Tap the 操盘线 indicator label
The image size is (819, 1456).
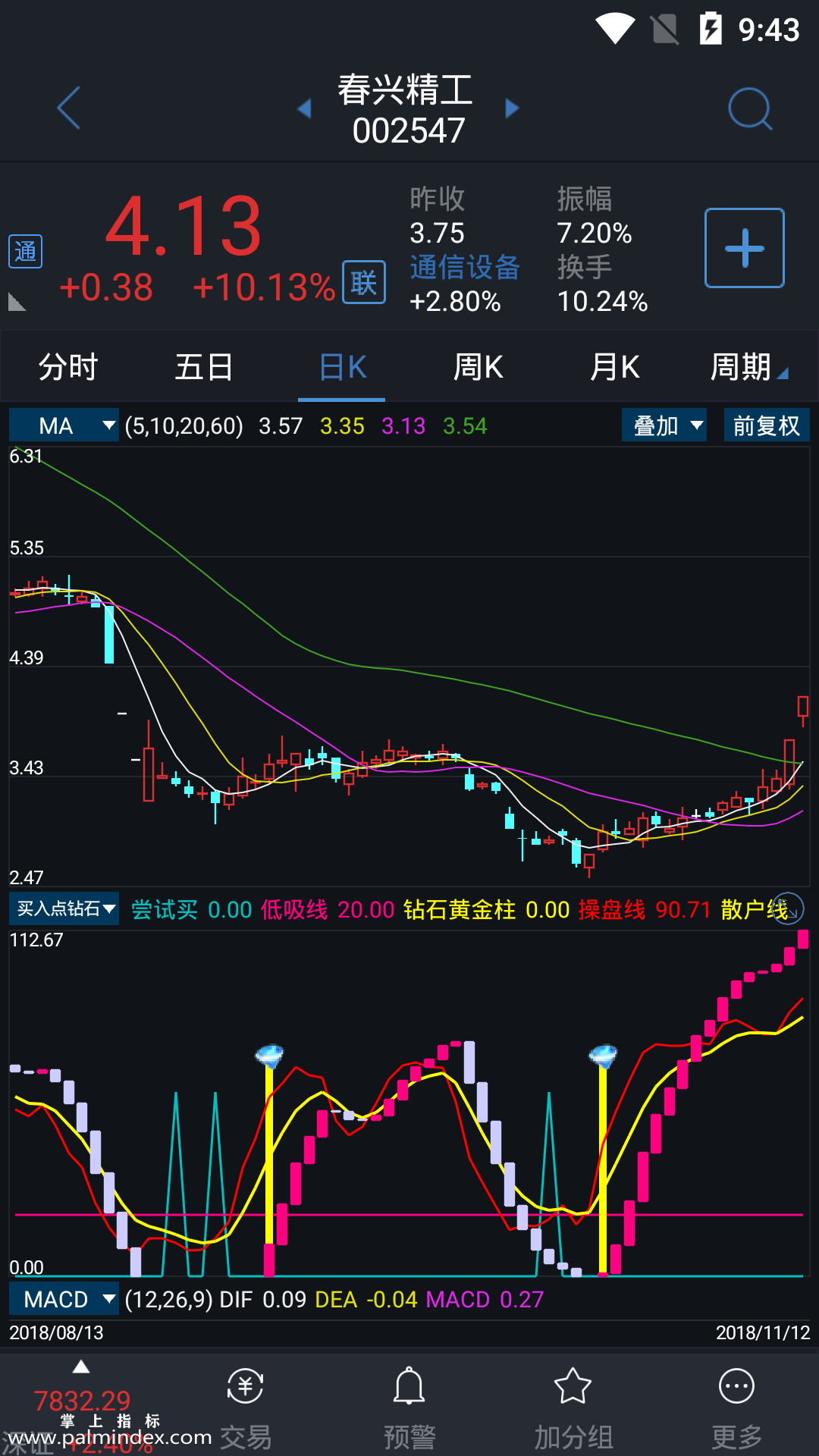click(x=612, y=909)
